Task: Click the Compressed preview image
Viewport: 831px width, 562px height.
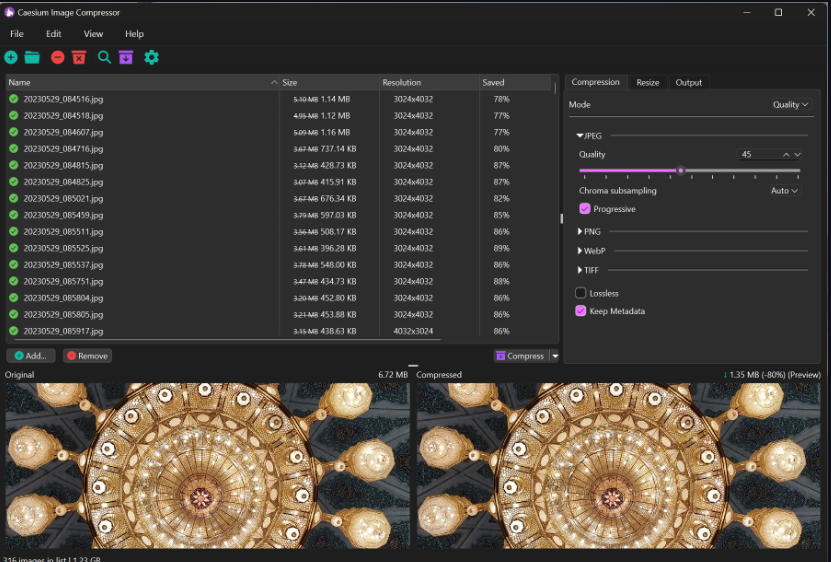Action: [x=618, y=466]
